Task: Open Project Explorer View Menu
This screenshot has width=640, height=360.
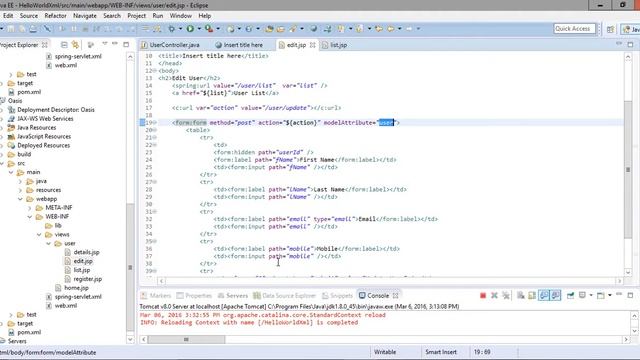Action: click(105, 44)
